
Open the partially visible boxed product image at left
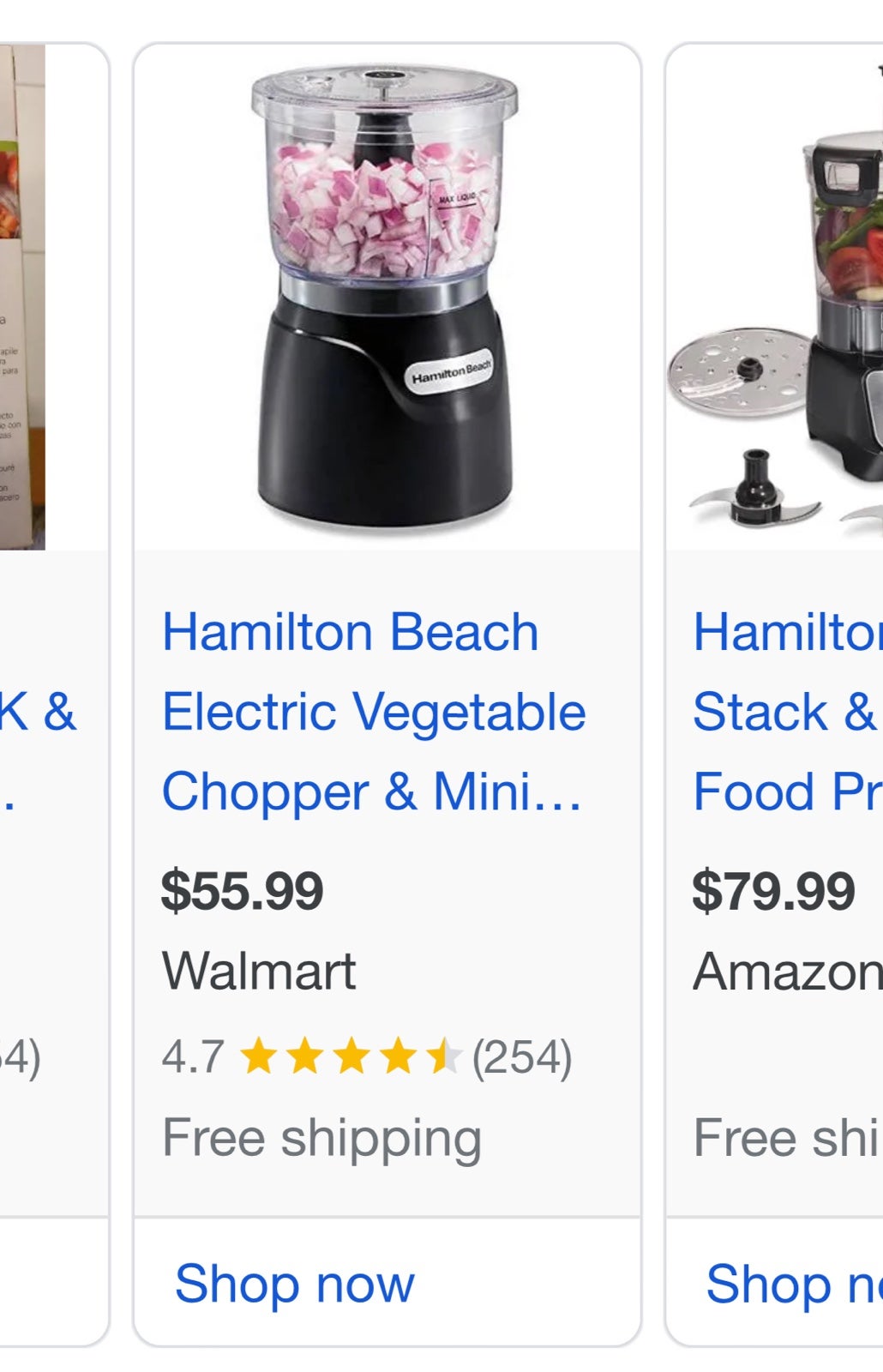[x=22, y=297]
